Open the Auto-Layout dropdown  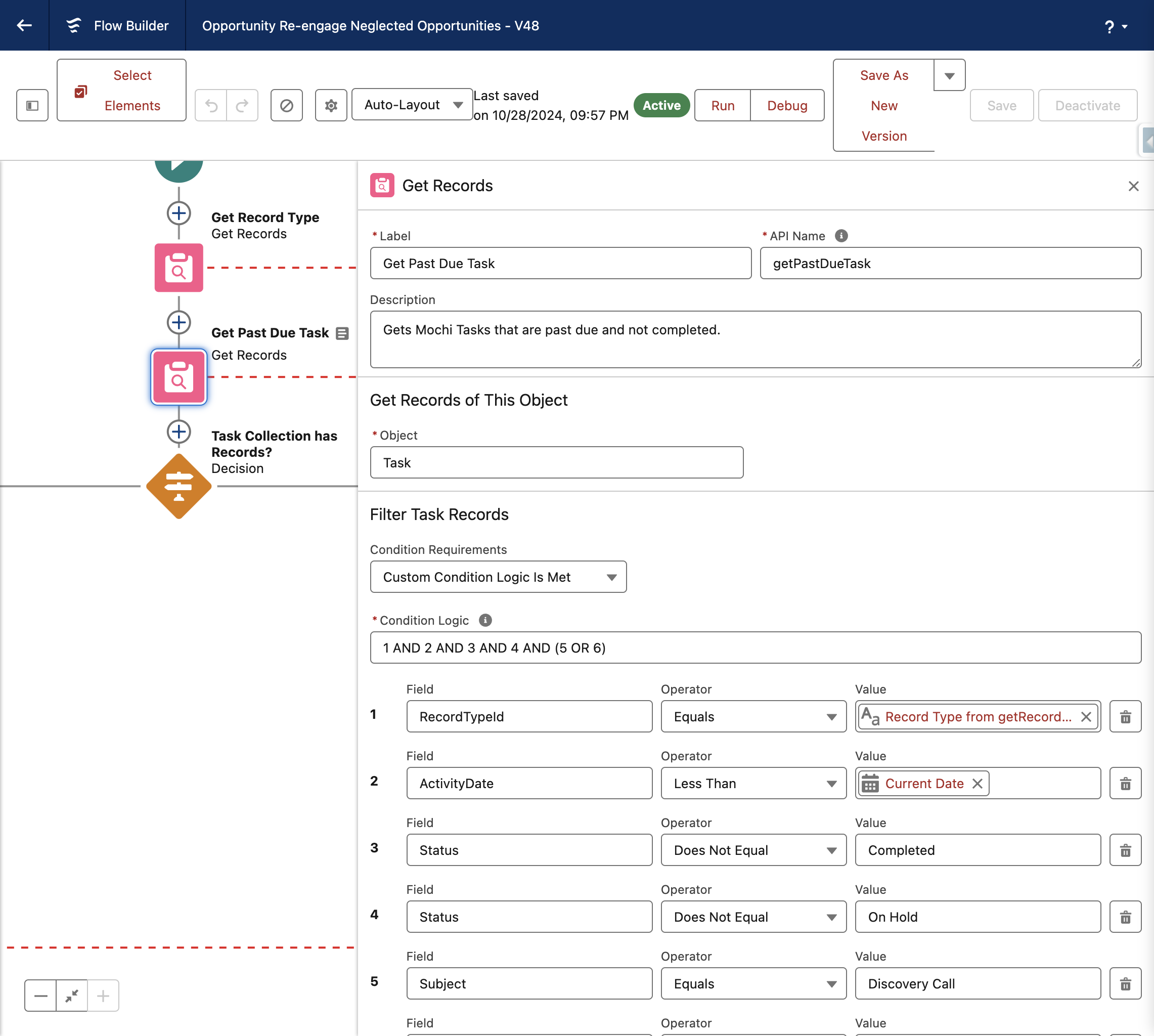click(x=413, y=105)
